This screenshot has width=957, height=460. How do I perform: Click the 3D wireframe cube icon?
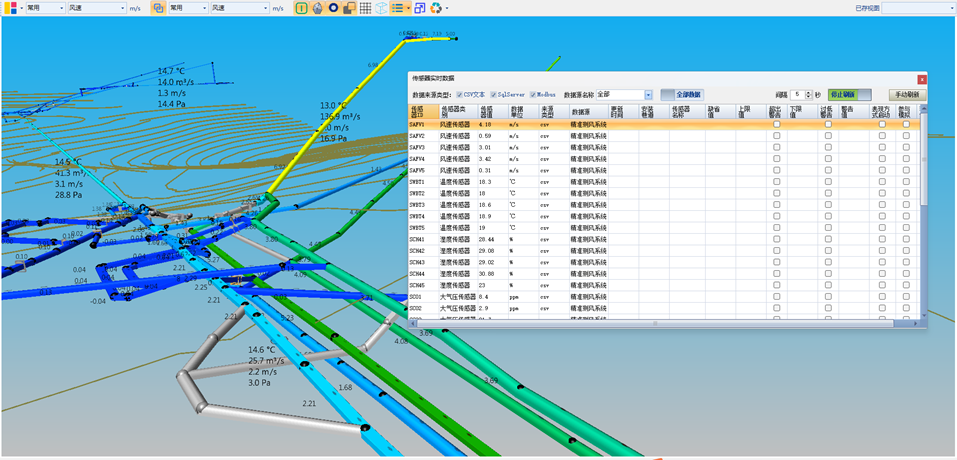381,8
